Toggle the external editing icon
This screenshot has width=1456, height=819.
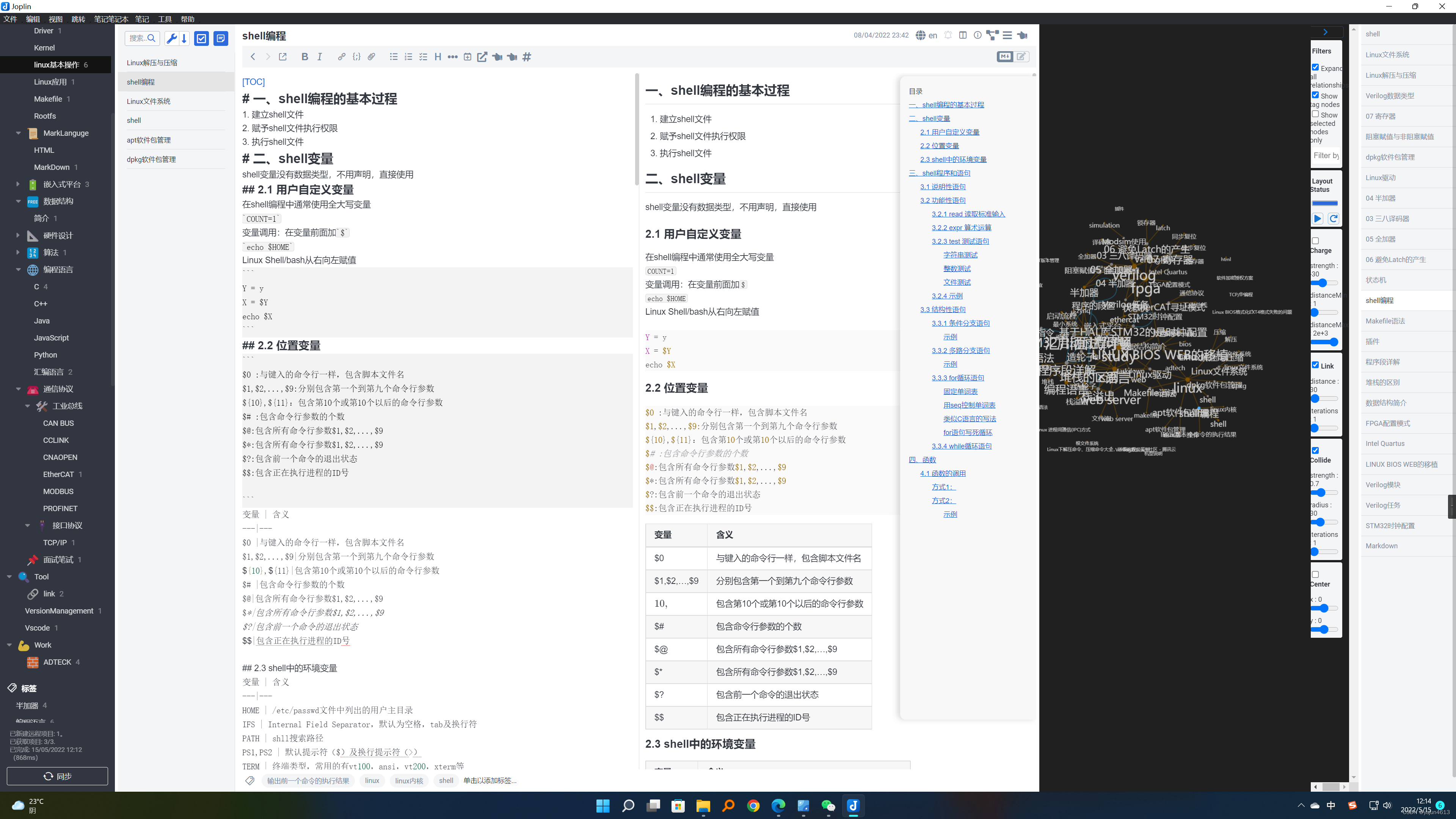click(x=282, y=56)
